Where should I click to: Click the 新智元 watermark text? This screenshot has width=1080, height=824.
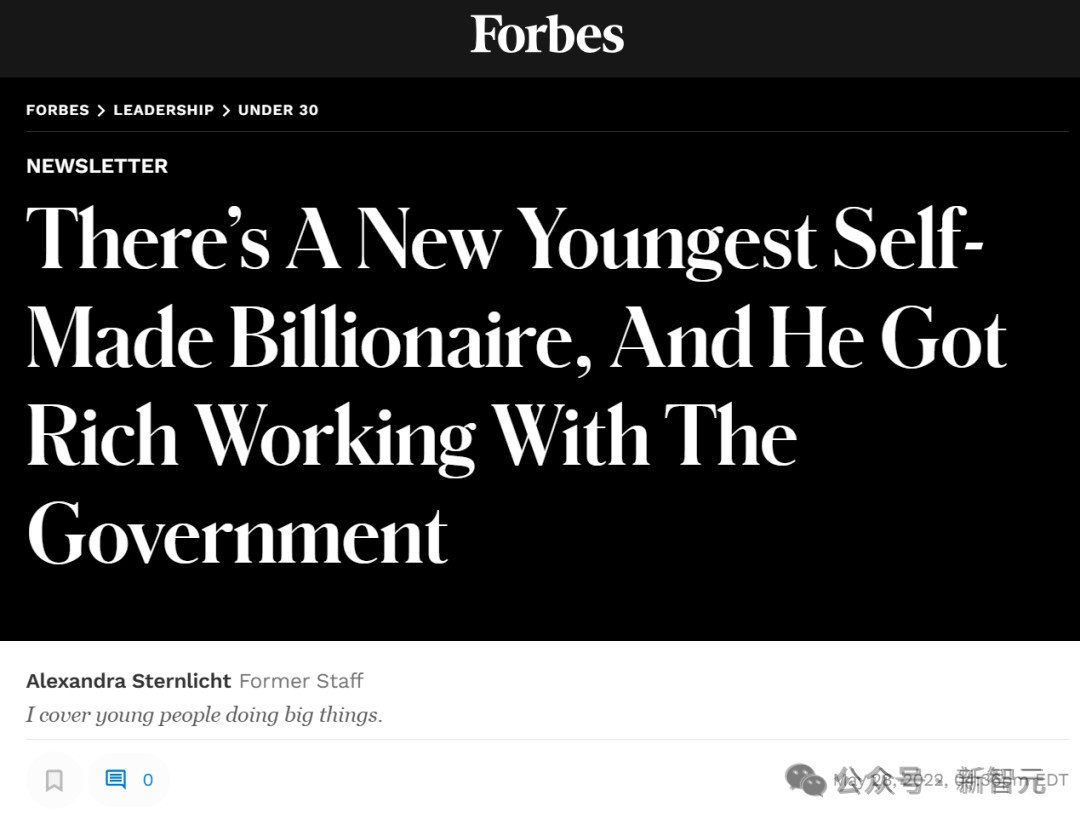[1000, 781]
